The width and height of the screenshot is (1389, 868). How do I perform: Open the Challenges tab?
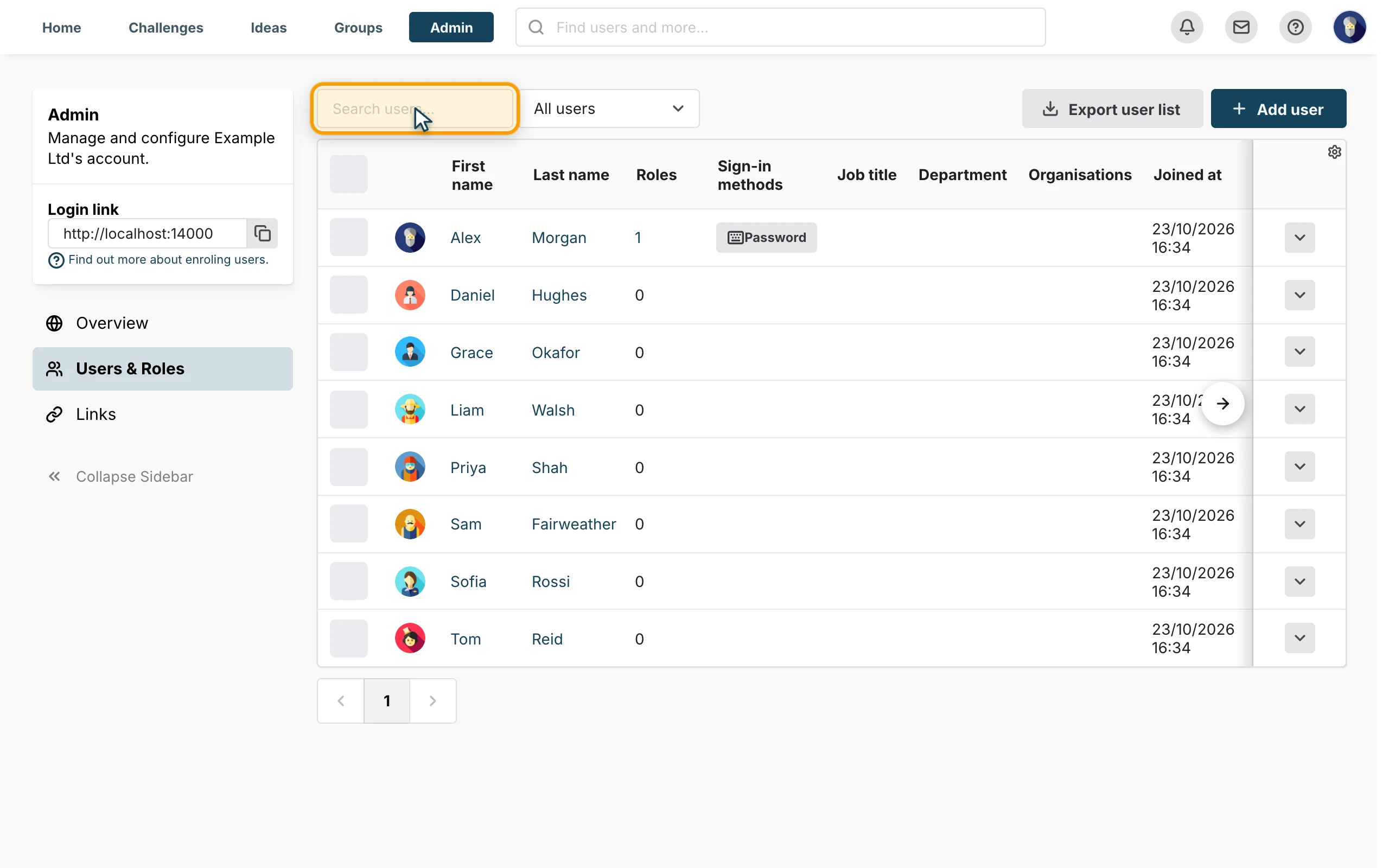coord(166,28)
